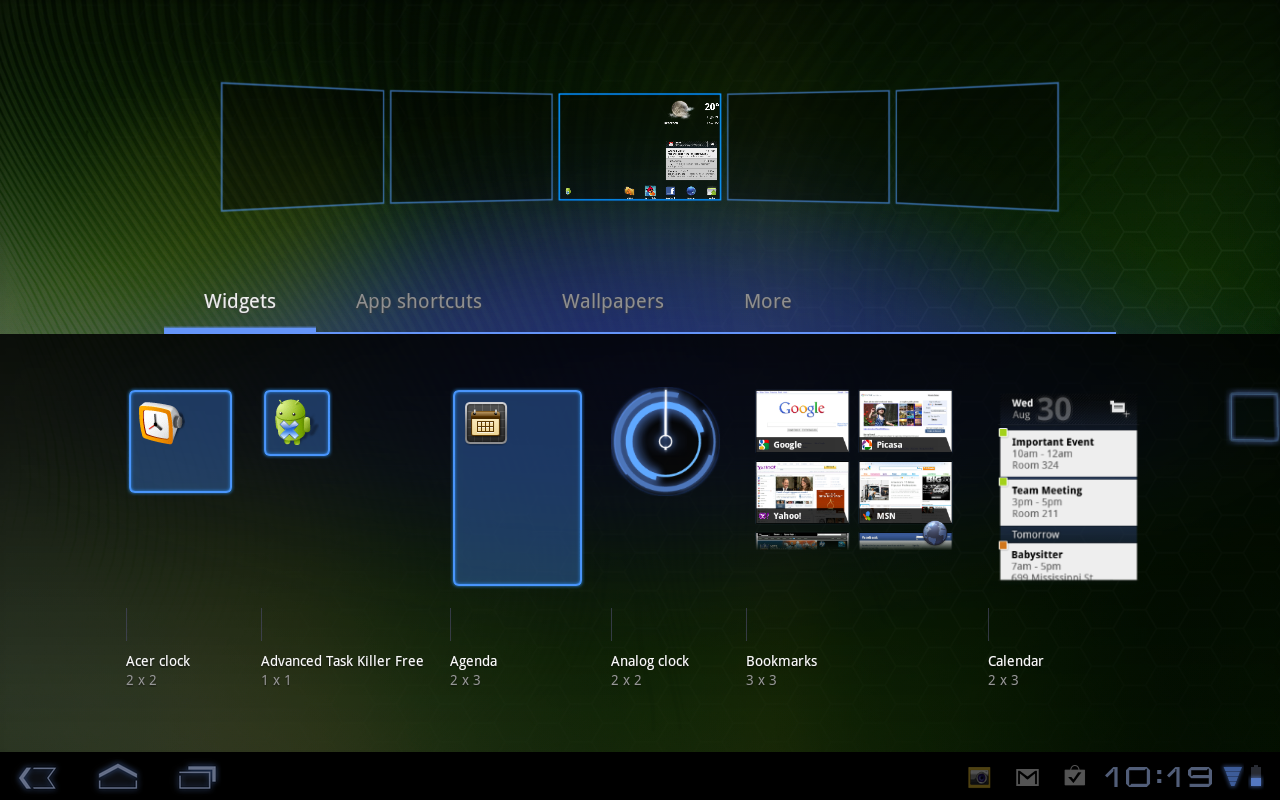This screenshot has width=1280, height=800.
Task: Select the Widgets tab
Action: click(240, 301)
